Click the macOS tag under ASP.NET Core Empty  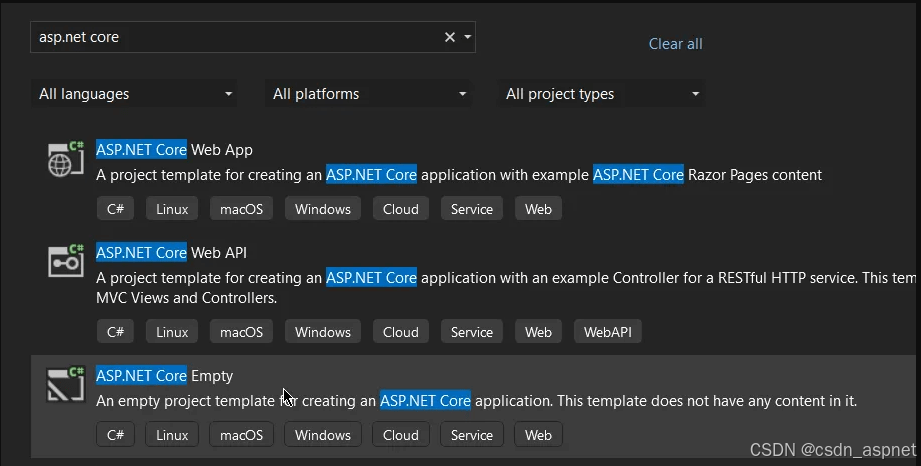241,435
